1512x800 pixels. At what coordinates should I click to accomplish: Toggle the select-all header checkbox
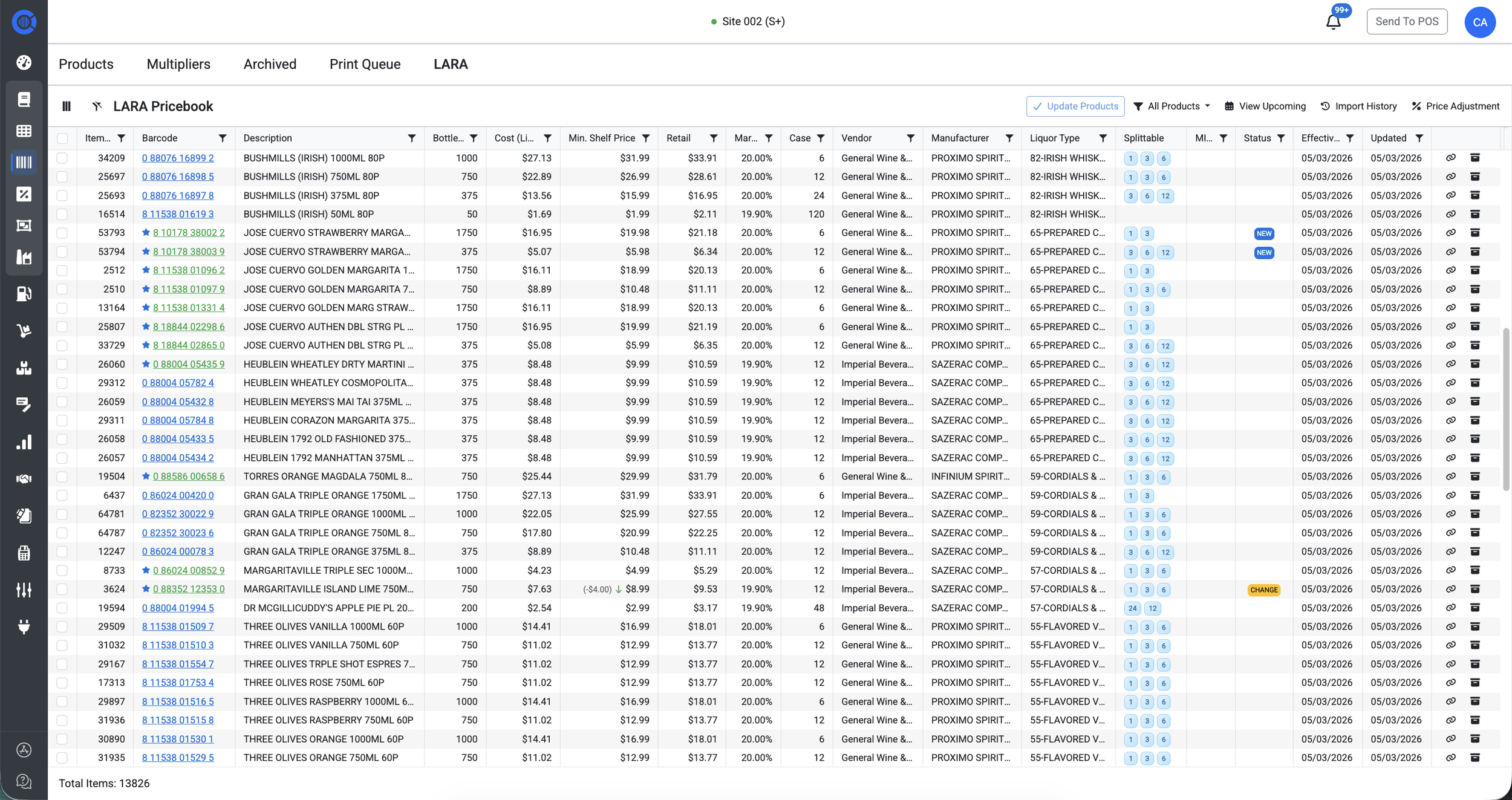pyautogui.click(x=62, y=138)
